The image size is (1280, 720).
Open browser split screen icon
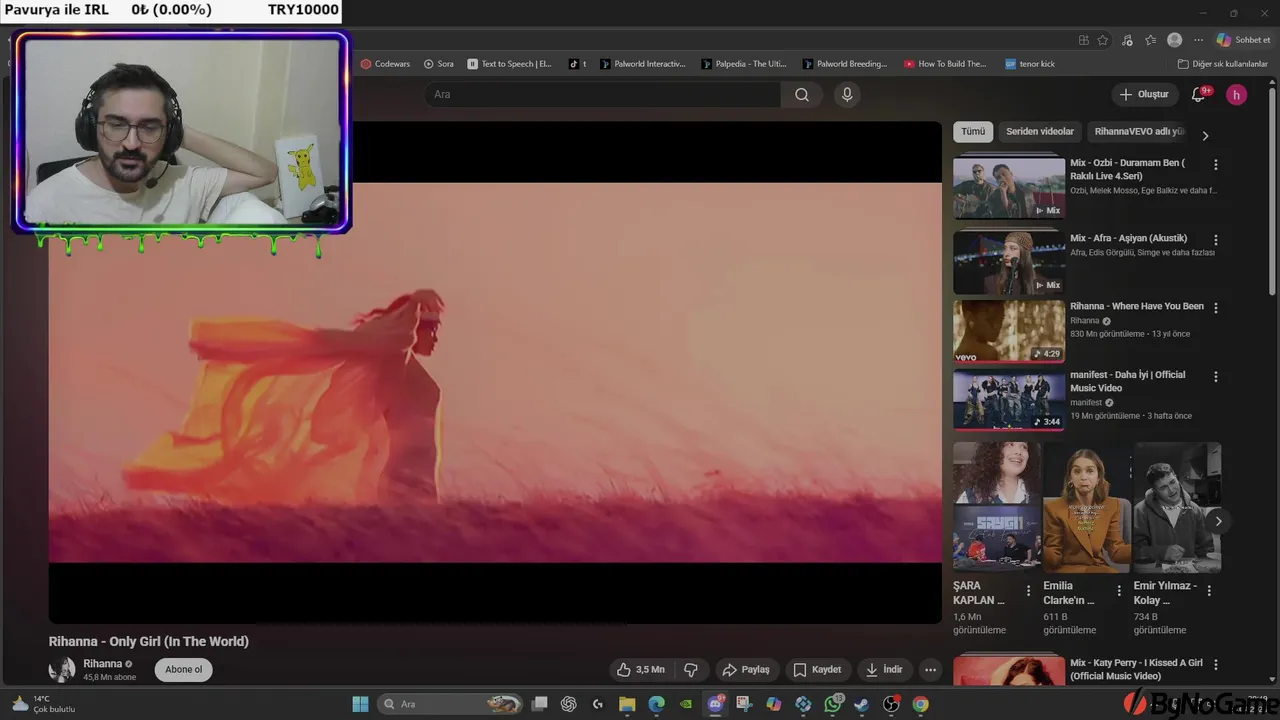[x=1084, y=40]
